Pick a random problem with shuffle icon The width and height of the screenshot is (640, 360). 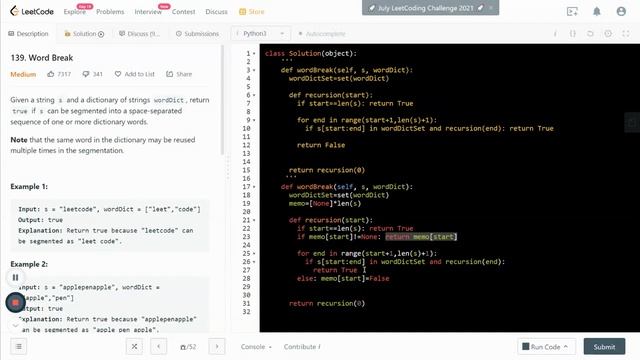point(134,347)
